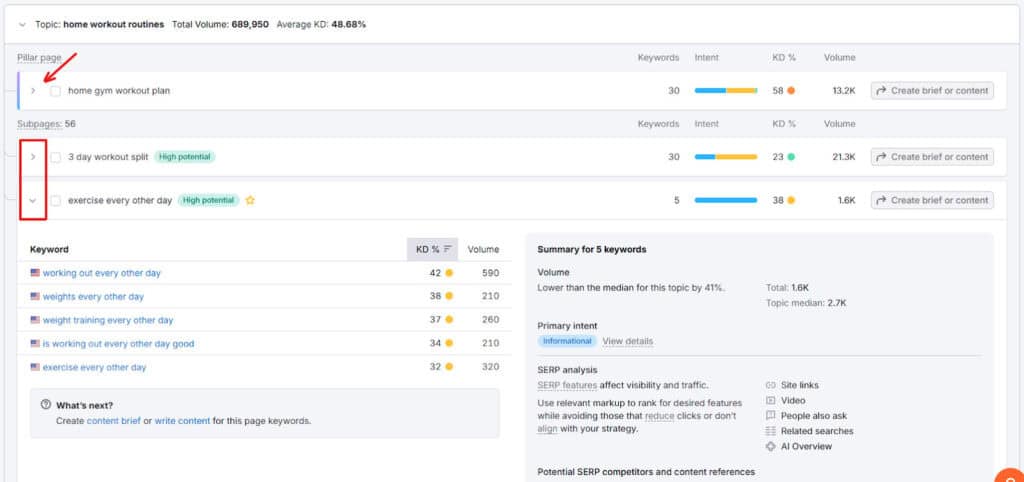Screen dimensions: 1024x482
Task: Click the What's next question mark icon
Action: pyautogui.click(x=46, y=405)
